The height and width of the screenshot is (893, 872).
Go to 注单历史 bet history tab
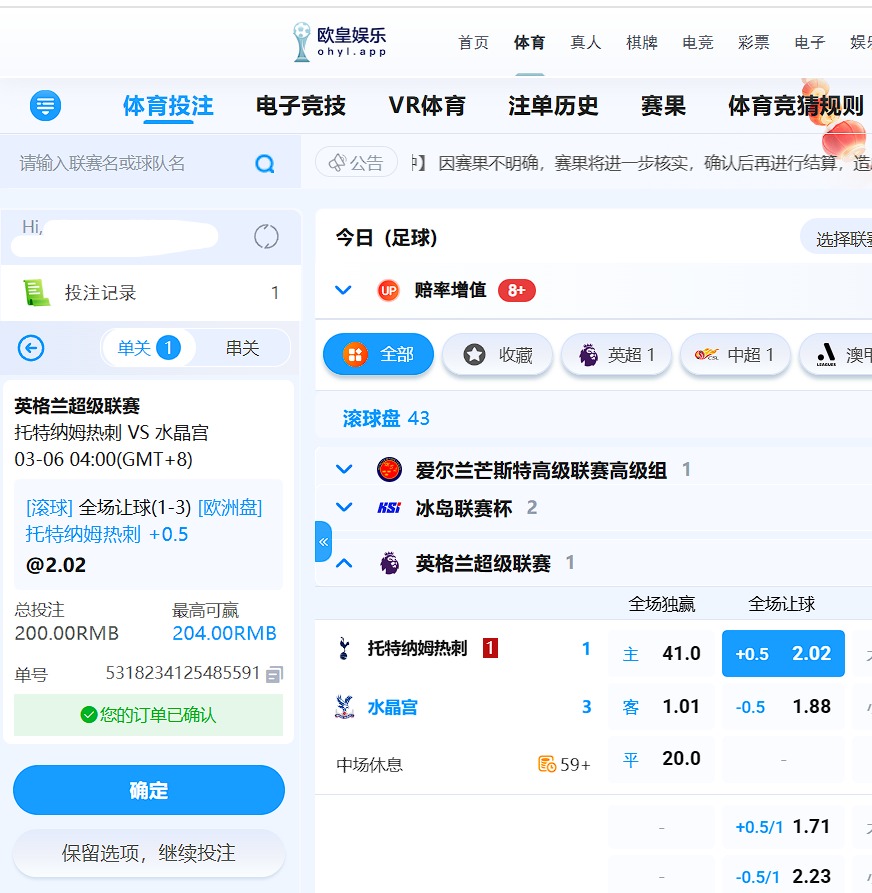click(x=553, y=106)
